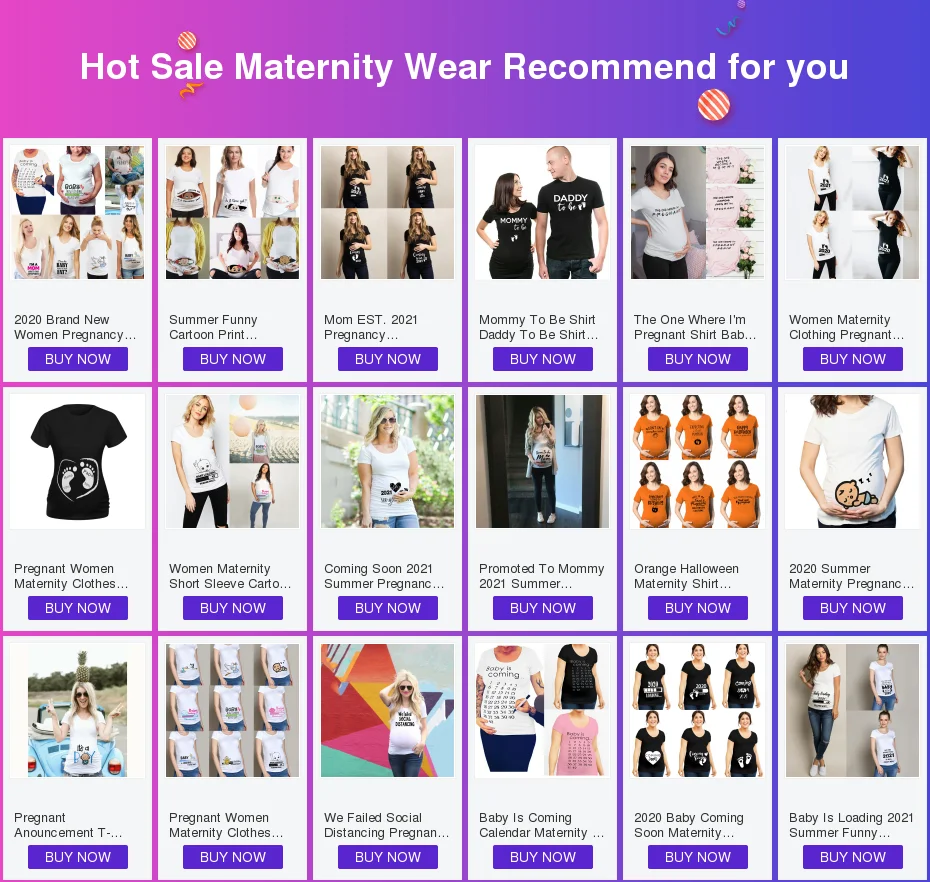
Task: Open 'Coming Soon 2021 Summer' product title
Action: click(x=384, y=576)
